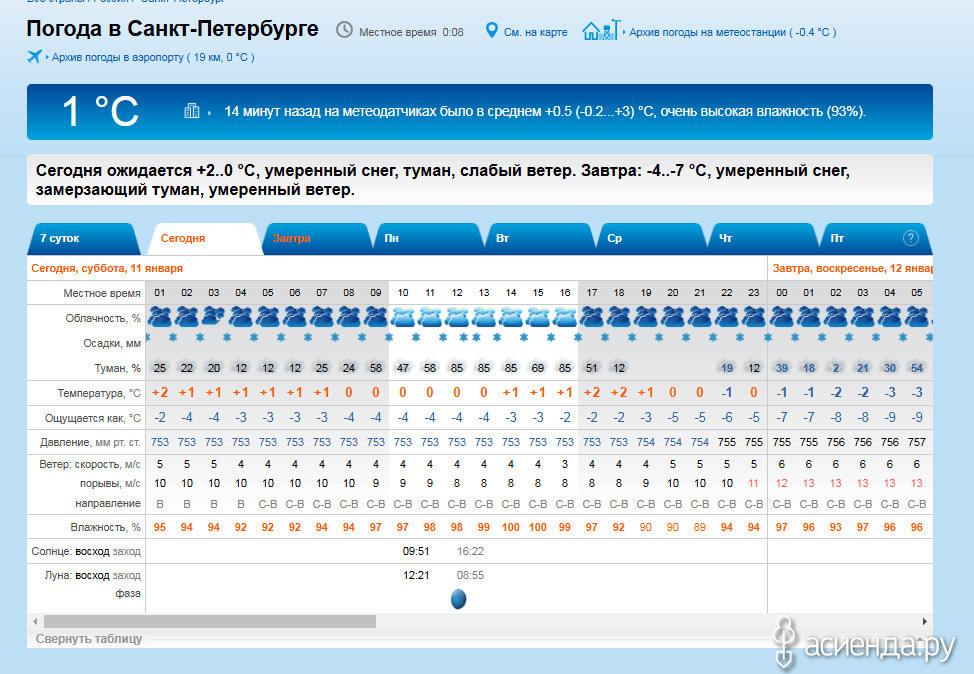The height and width of the screenshot is (674, 974).
Task: Open the Чт tab
Action: click(x=761, y=239)
